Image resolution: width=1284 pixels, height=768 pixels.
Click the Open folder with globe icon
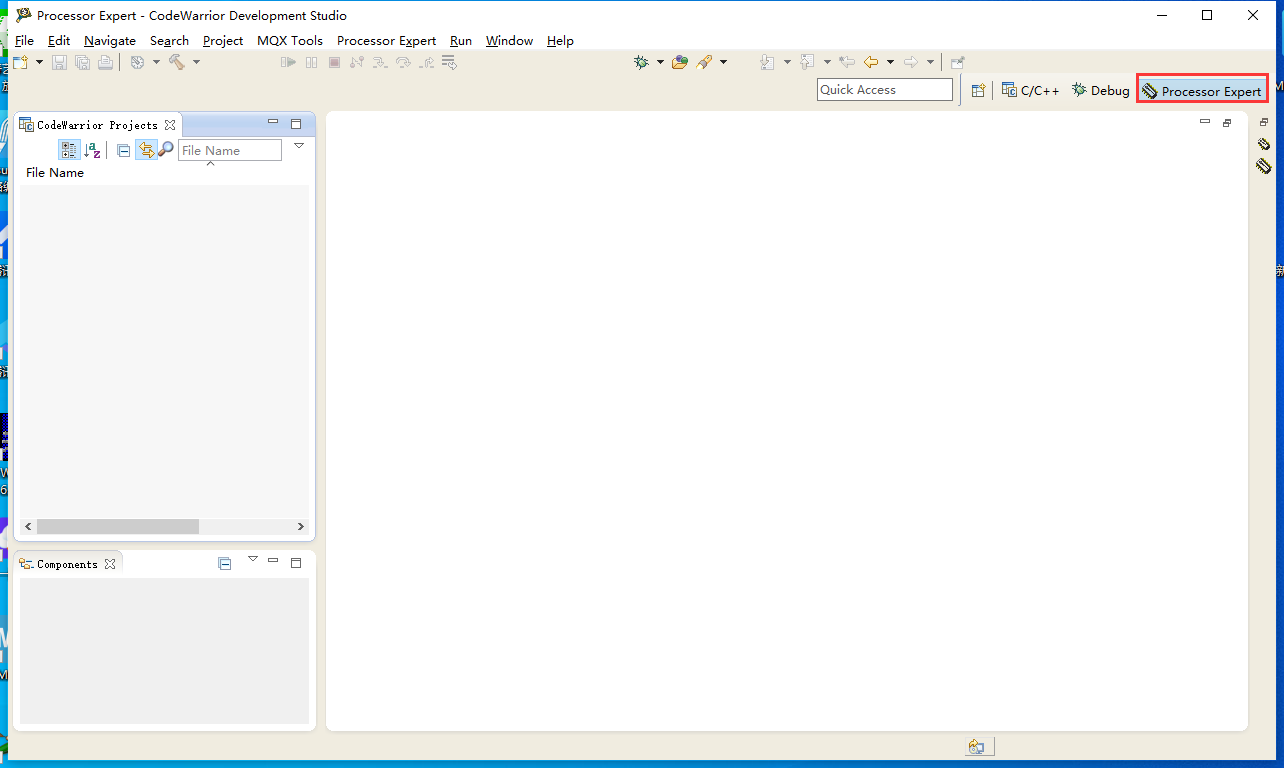click(x=680, y=62)
